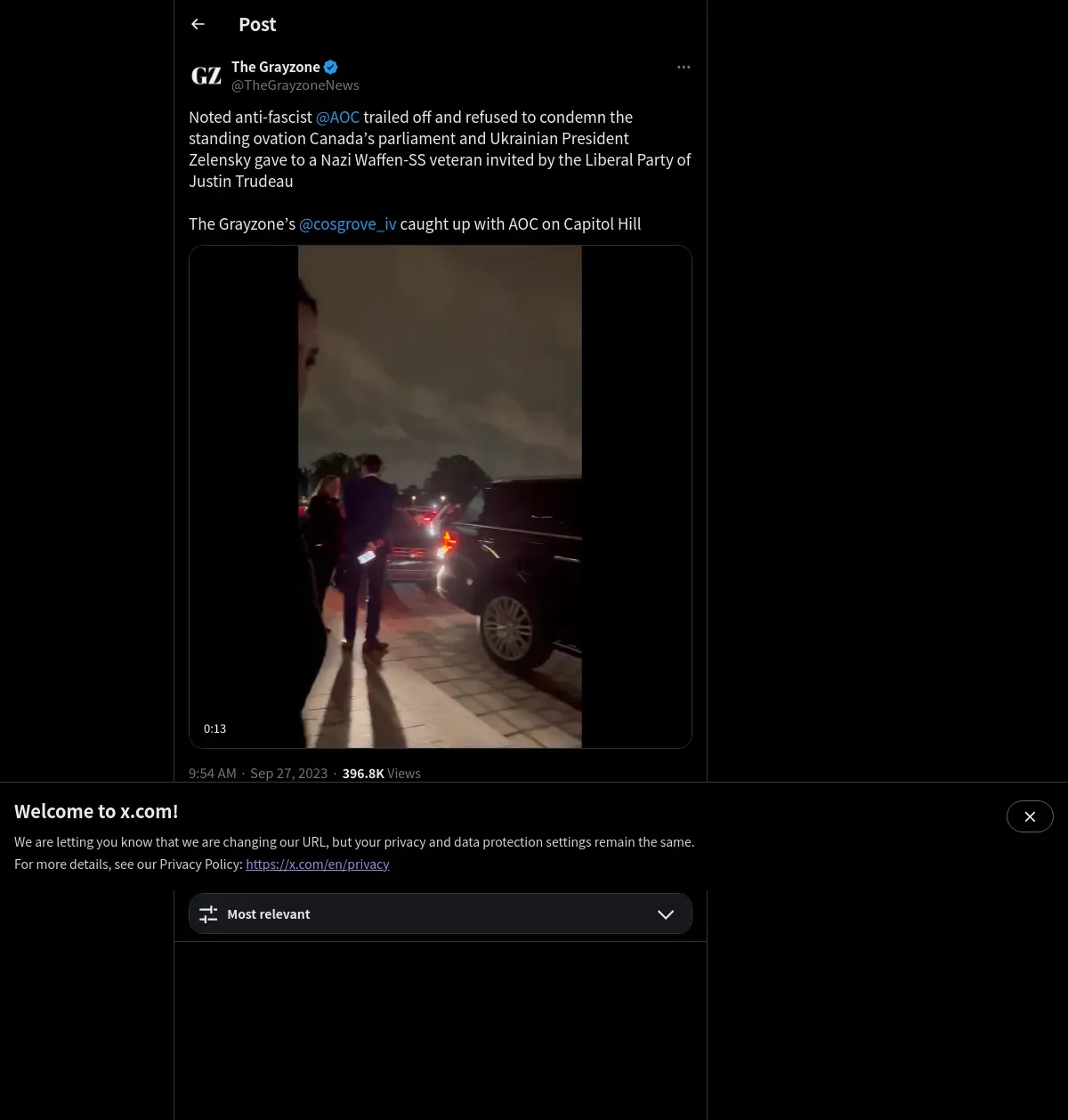Screen dimensions: 1068x1120
Task: Click the Post heading
Action: (257, 25)
